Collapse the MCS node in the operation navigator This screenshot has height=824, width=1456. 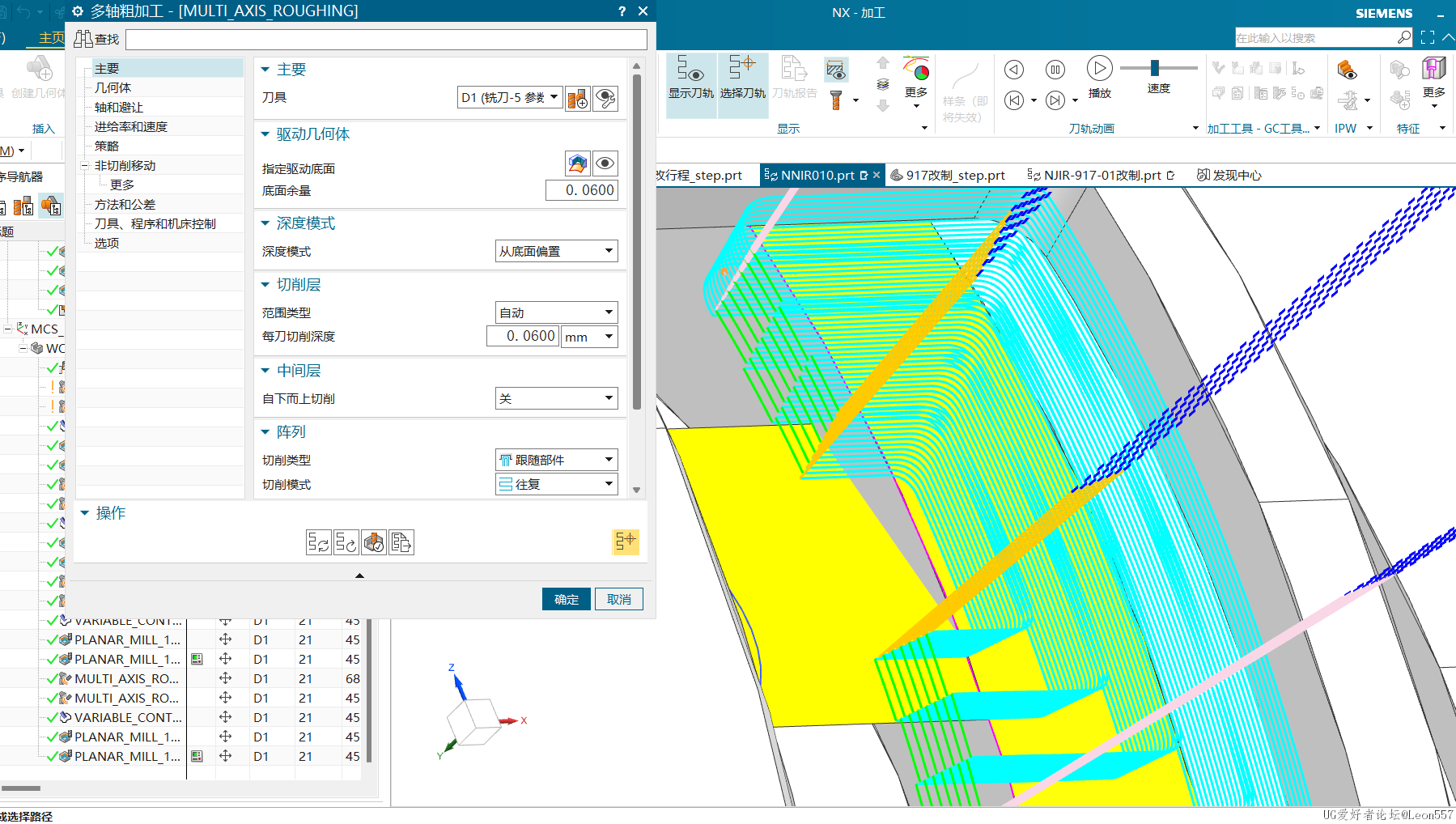click(8, 329)
